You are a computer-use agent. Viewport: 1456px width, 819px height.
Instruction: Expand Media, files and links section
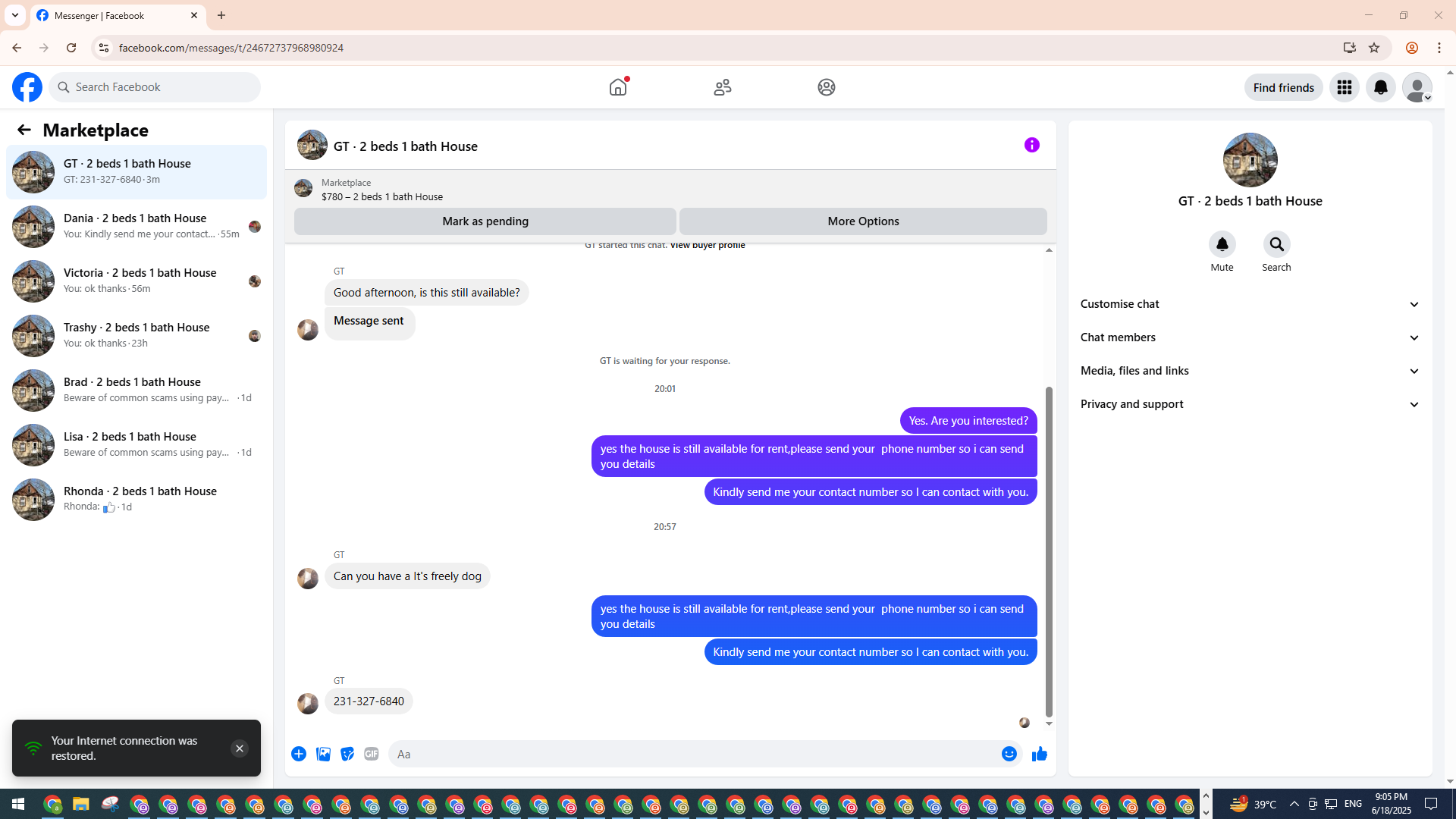tap(1250, 371)
